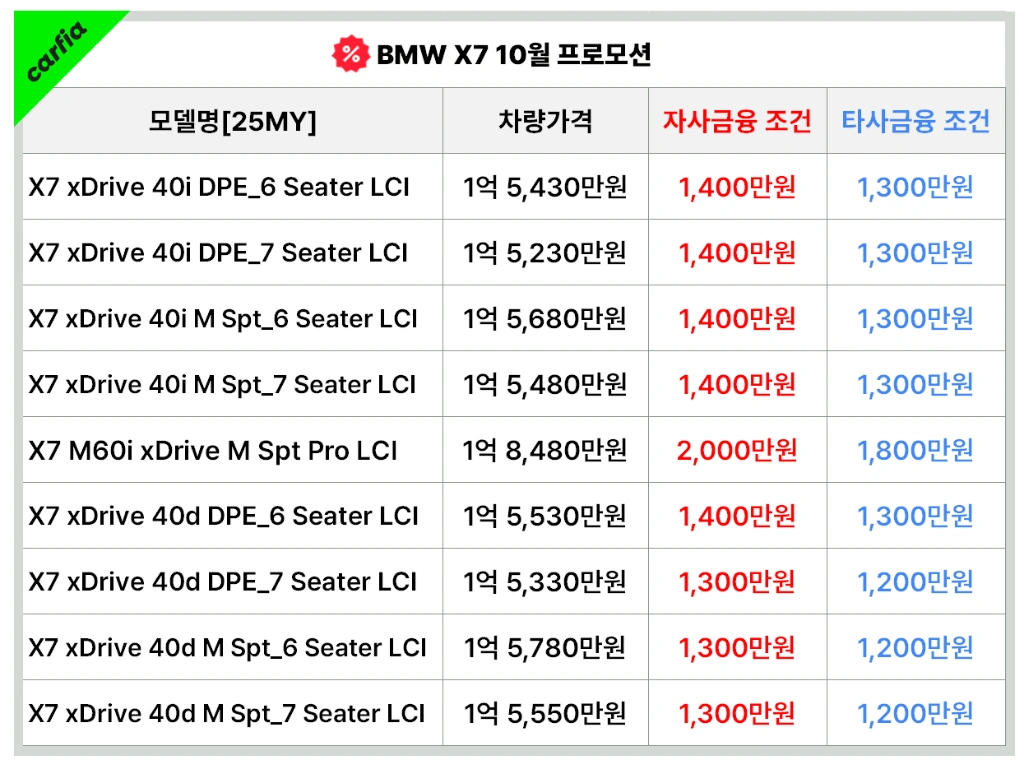Screen dimensions: 1024x765
Task: Click X7 xDrive 40i M Spt_6 Seater model name
Action: coord(223,319)
